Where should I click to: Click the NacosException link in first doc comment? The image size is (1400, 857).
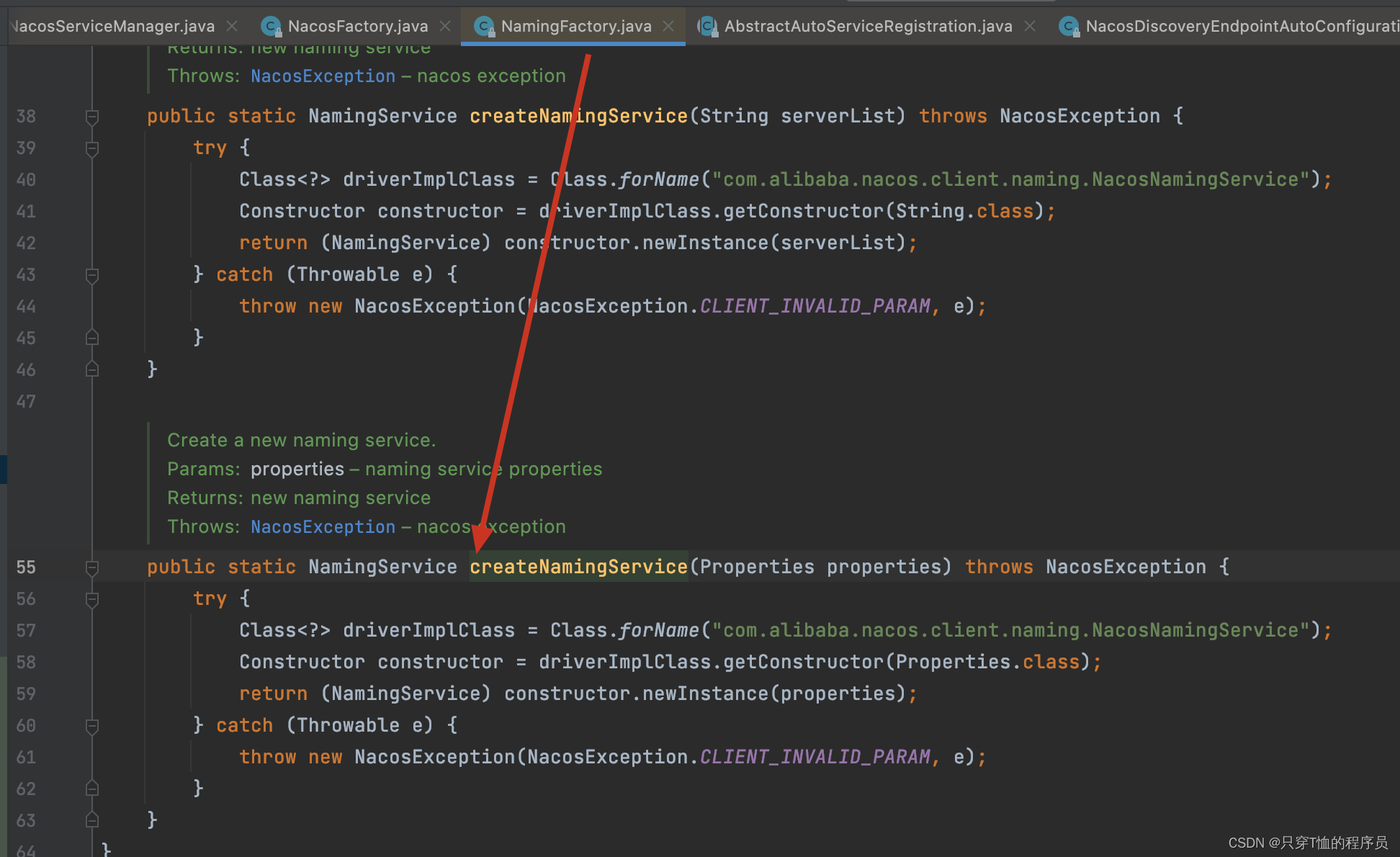[323, 76]
